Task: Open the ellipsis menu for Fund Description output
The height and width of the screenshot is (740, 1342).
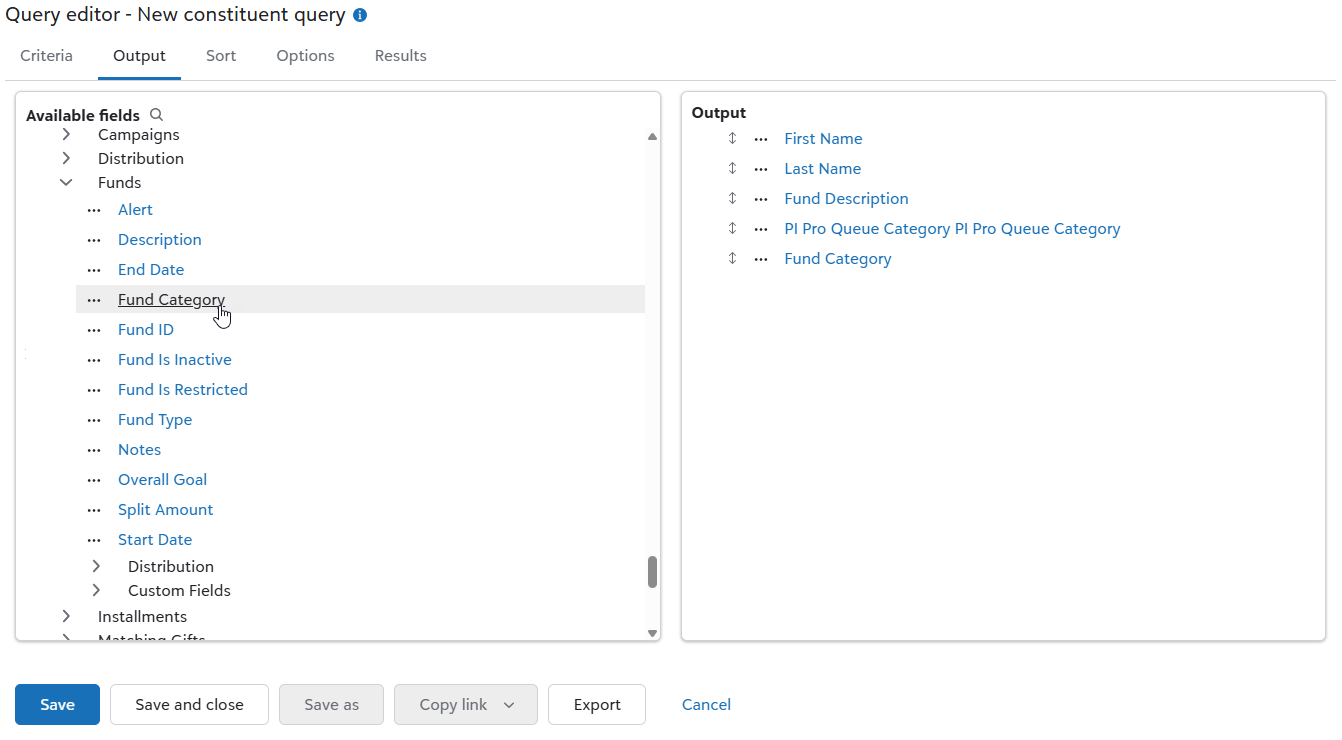Action: pos(759,198)
